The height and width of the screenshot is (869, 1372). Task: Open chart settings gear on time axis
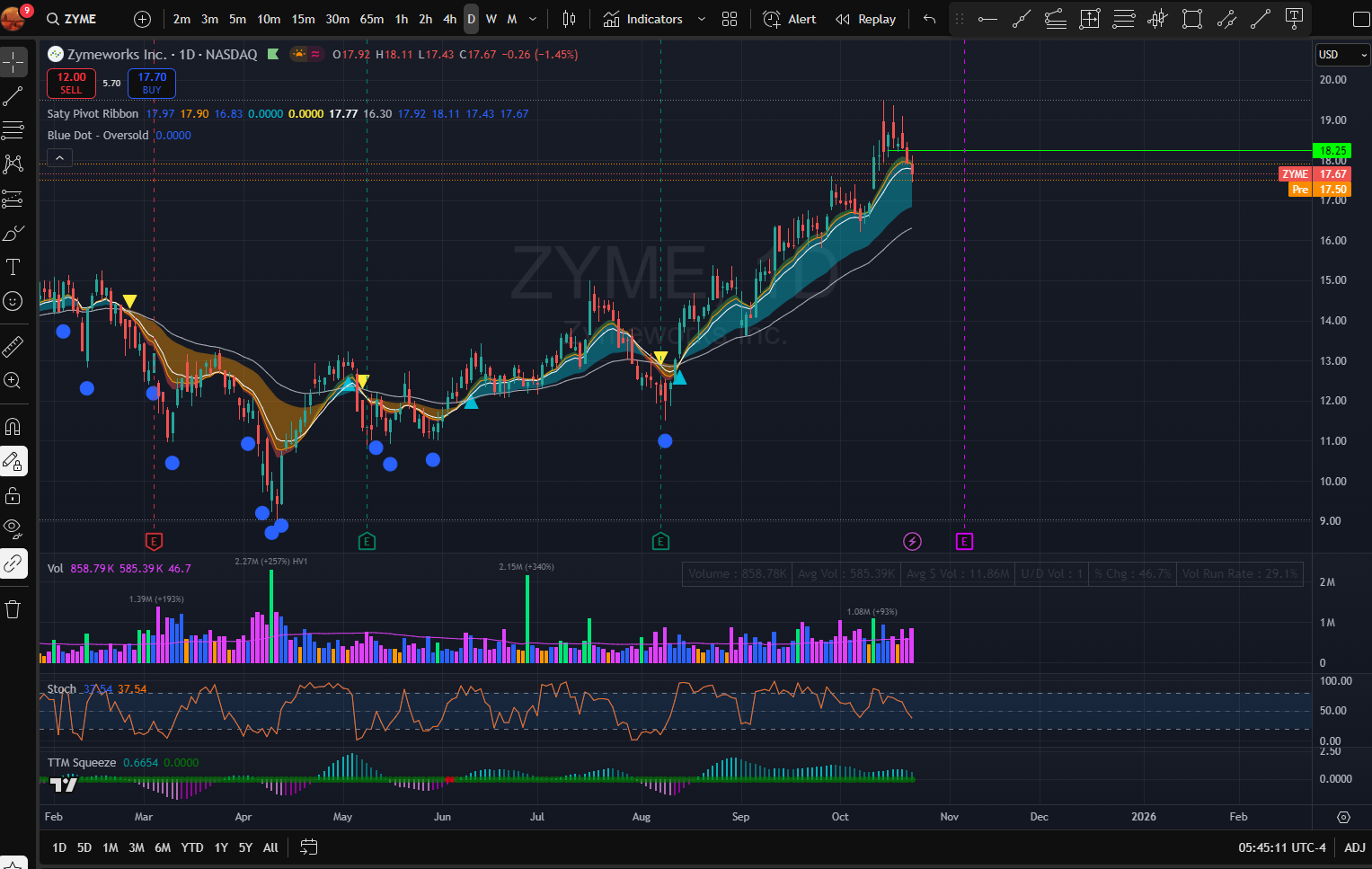coord(1343,817)
